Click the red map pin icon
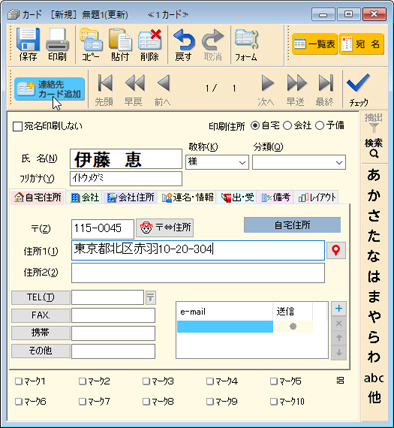 tap(336, 250)
